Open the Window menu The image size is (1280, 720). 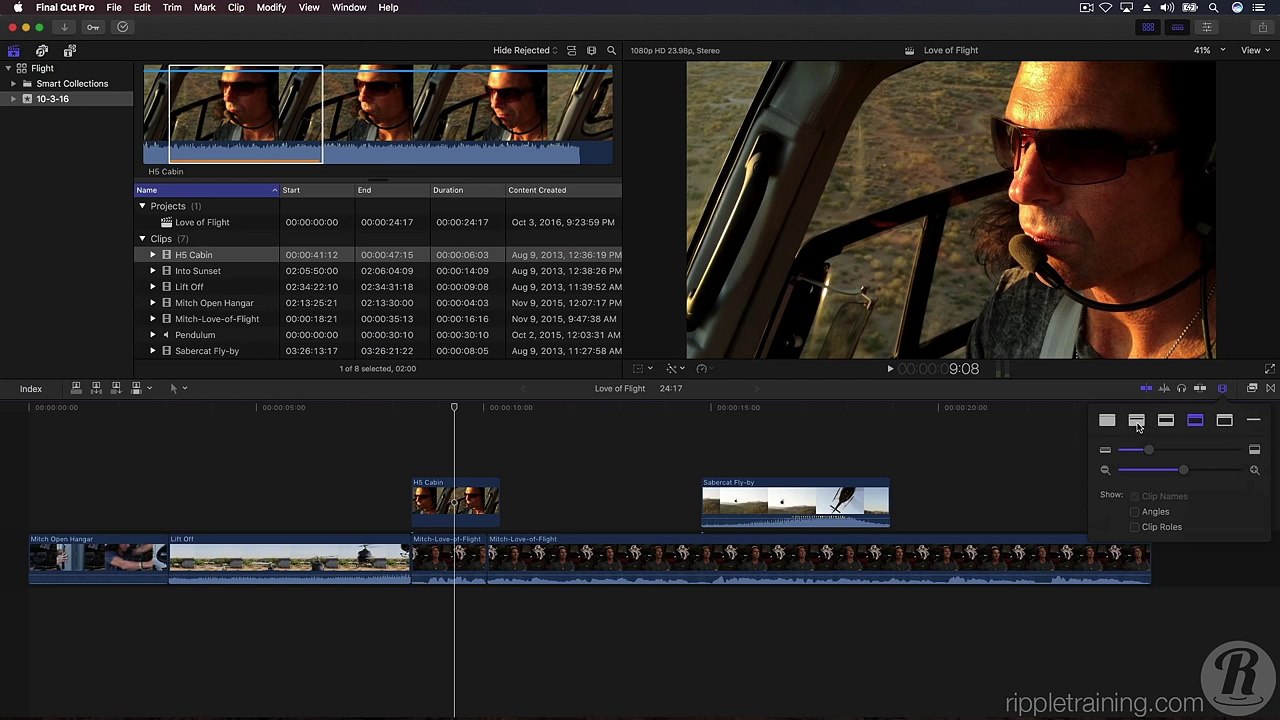pos(349,7)
